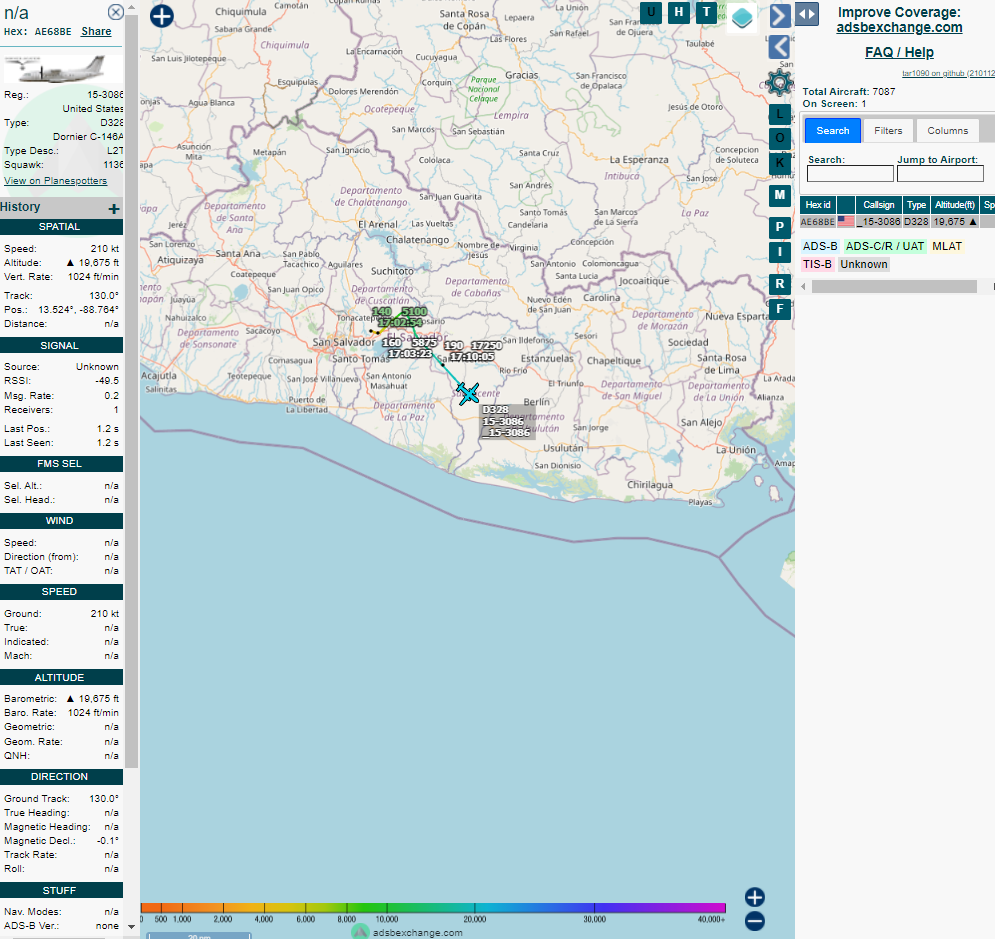Click the DIRECTION section header
The width and height of the screenshot is (995, 939).
62,777
